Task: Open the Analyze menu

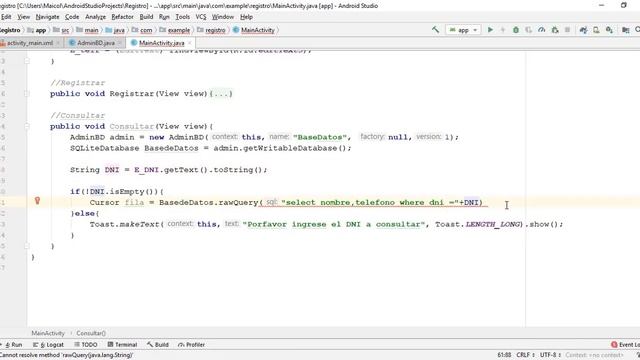Action: pos(96,17)
